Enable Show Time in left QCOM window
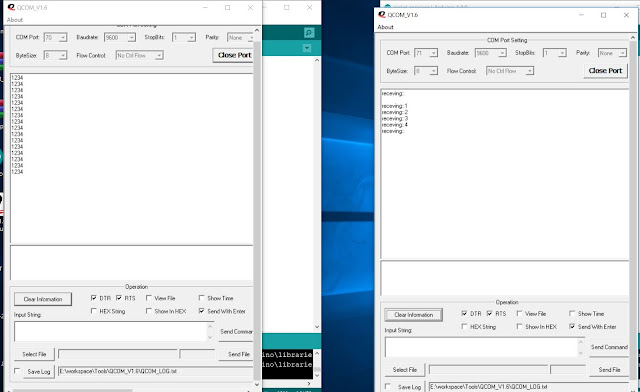 [201, 298]
